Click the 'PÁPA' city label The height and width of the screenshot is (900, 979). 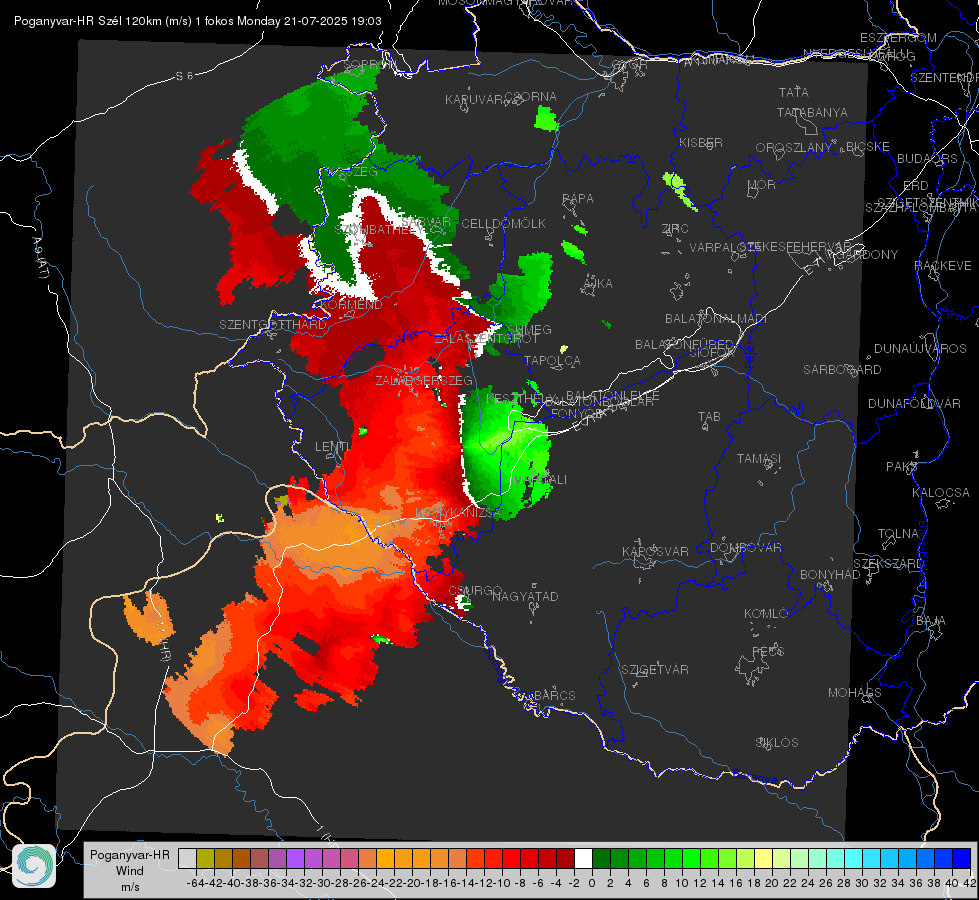[578, 198]
